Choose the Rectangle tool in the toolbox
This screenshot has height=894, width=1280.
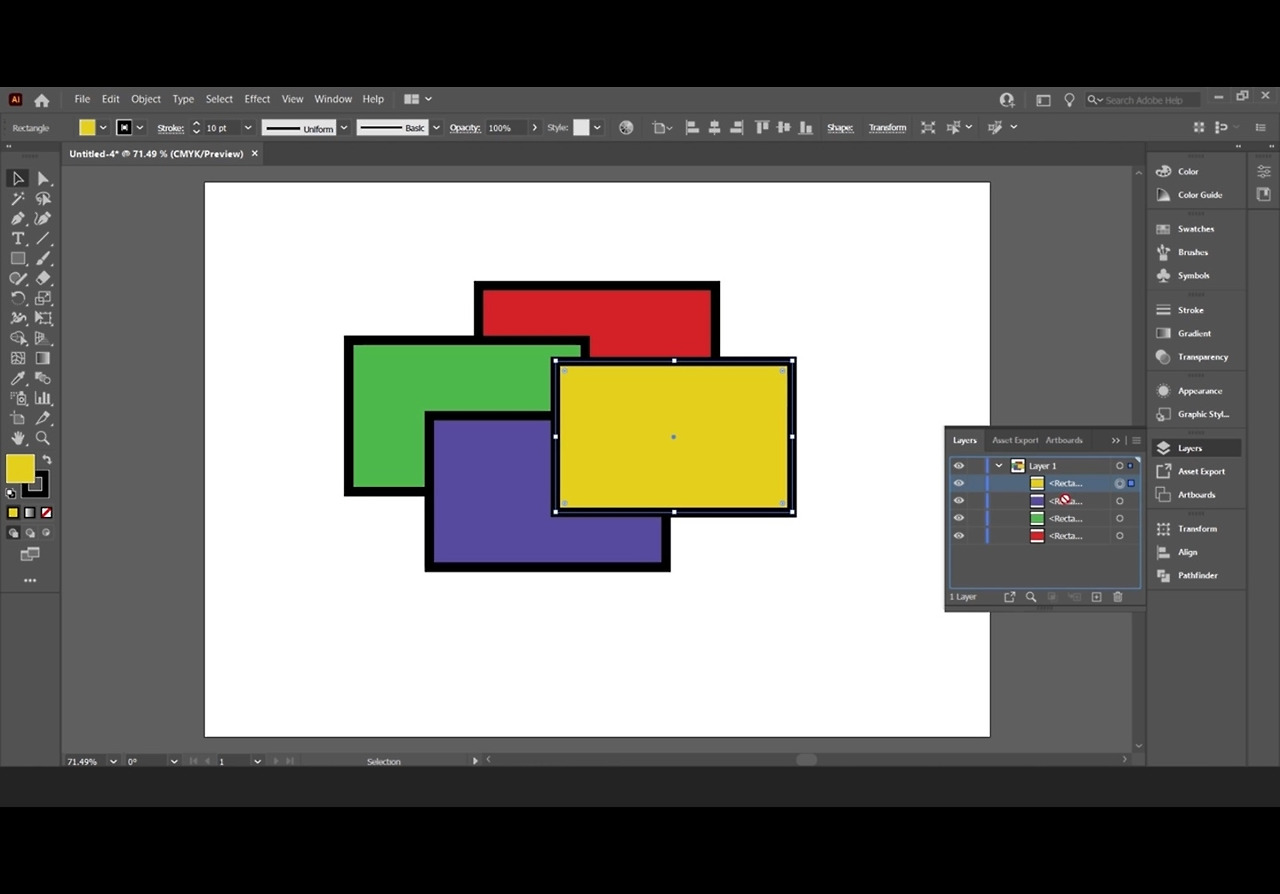(18, 258)
